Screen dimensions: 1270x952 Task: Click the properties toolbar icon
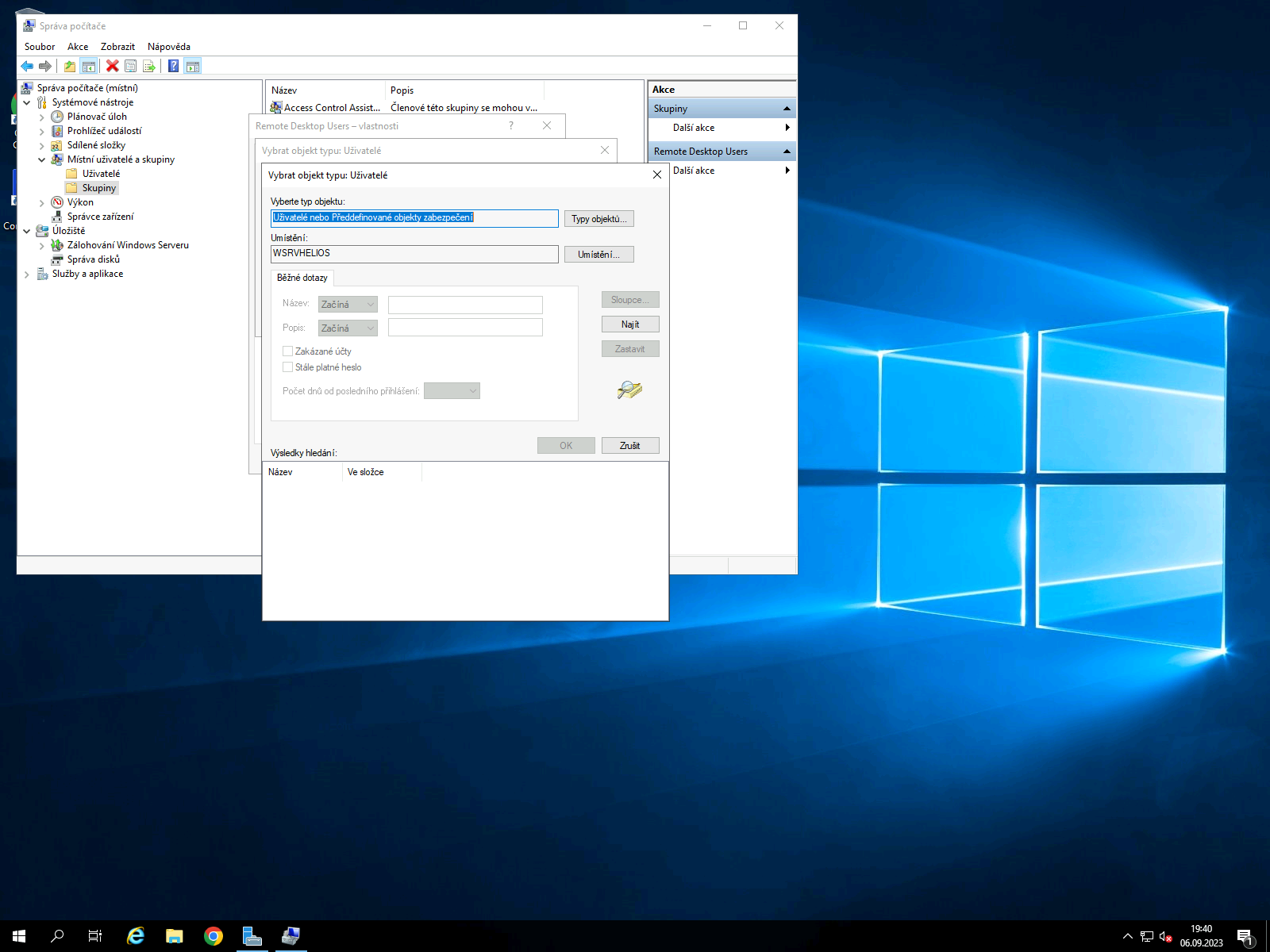pyautogui.click(x=131, y=66)
